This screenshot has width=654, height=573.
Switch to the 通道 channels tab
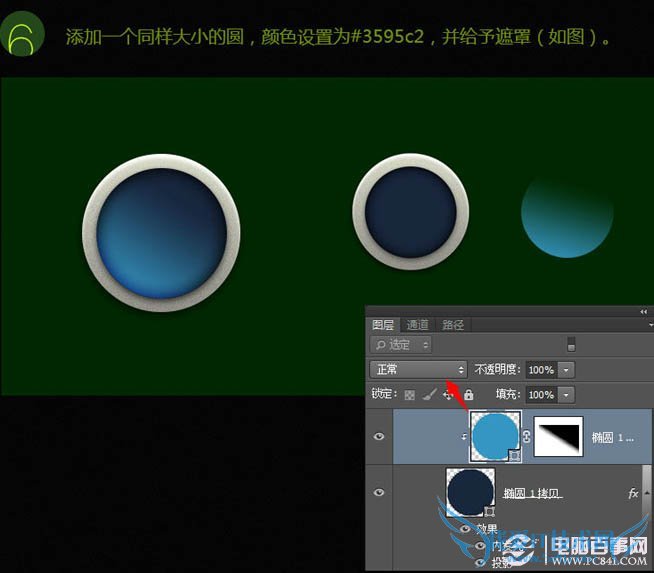coord(417,325)
